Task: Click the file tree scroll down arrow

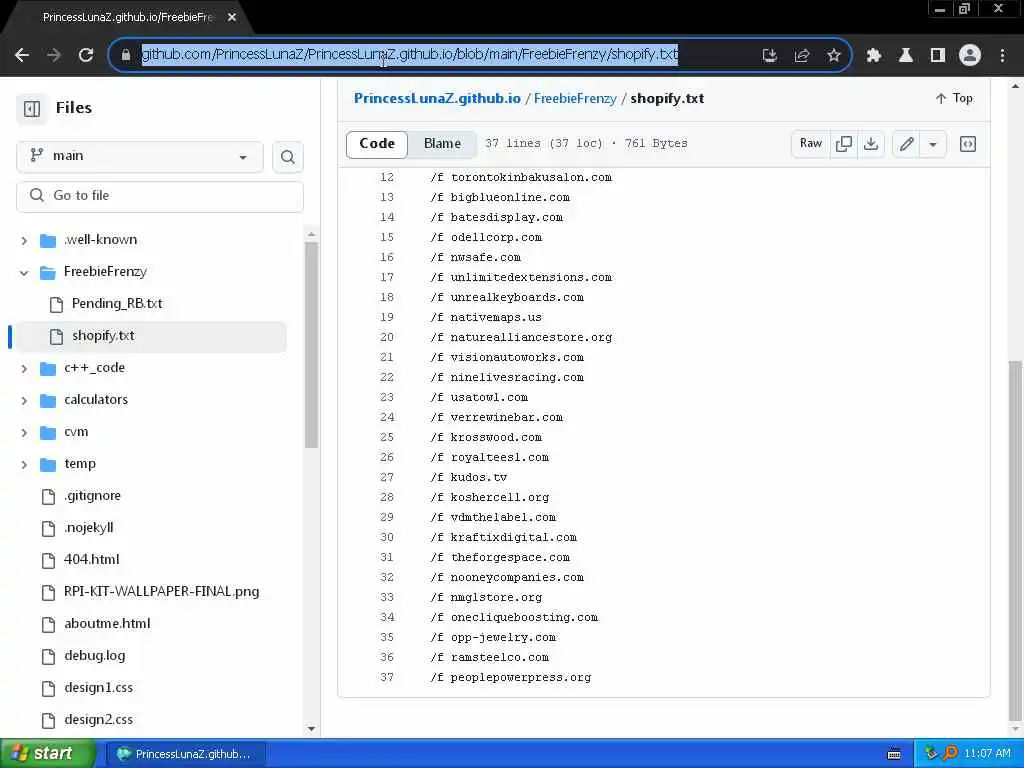Action: tap(312, 729)
